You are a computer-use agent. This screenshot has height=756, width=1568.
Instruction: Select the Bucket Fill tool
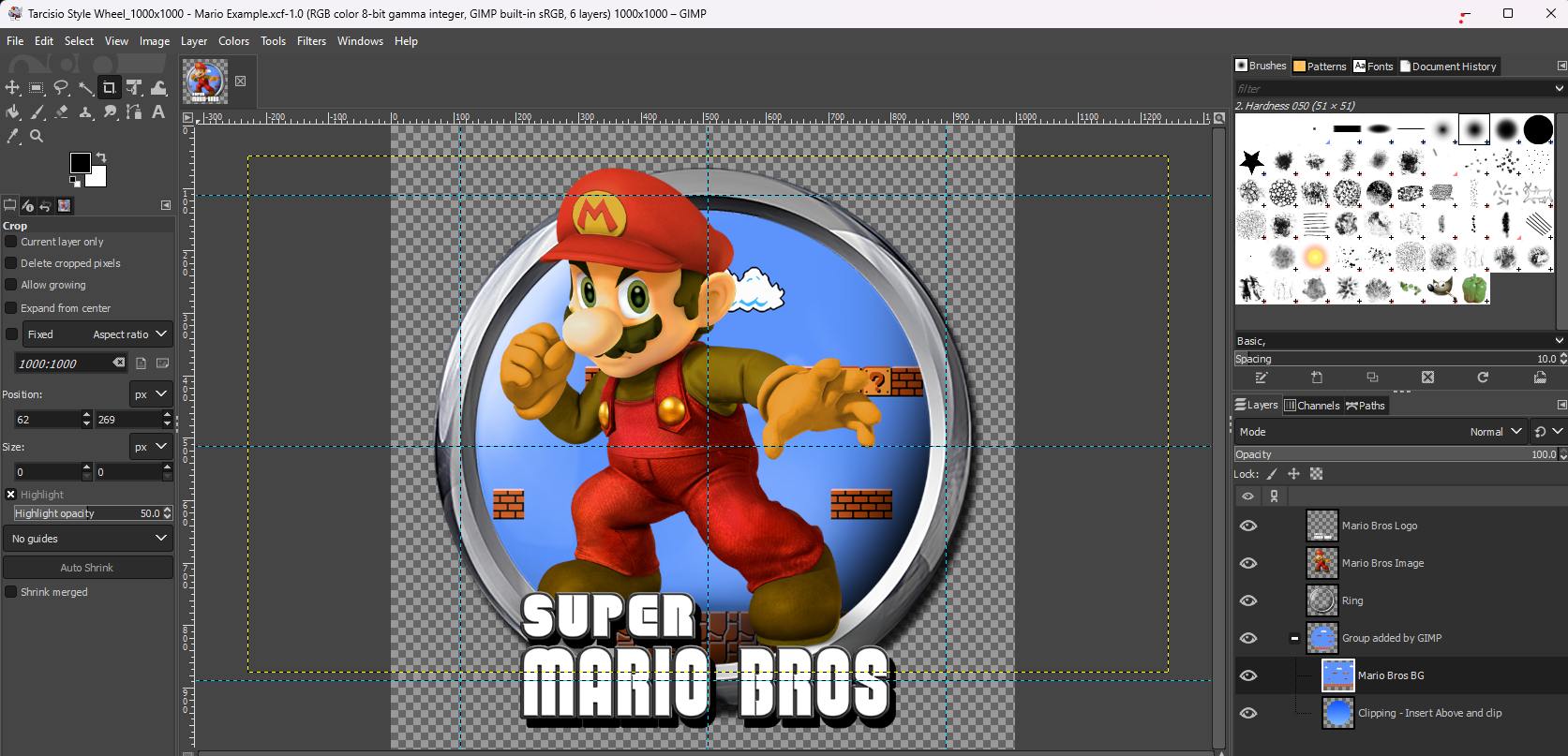12,111
